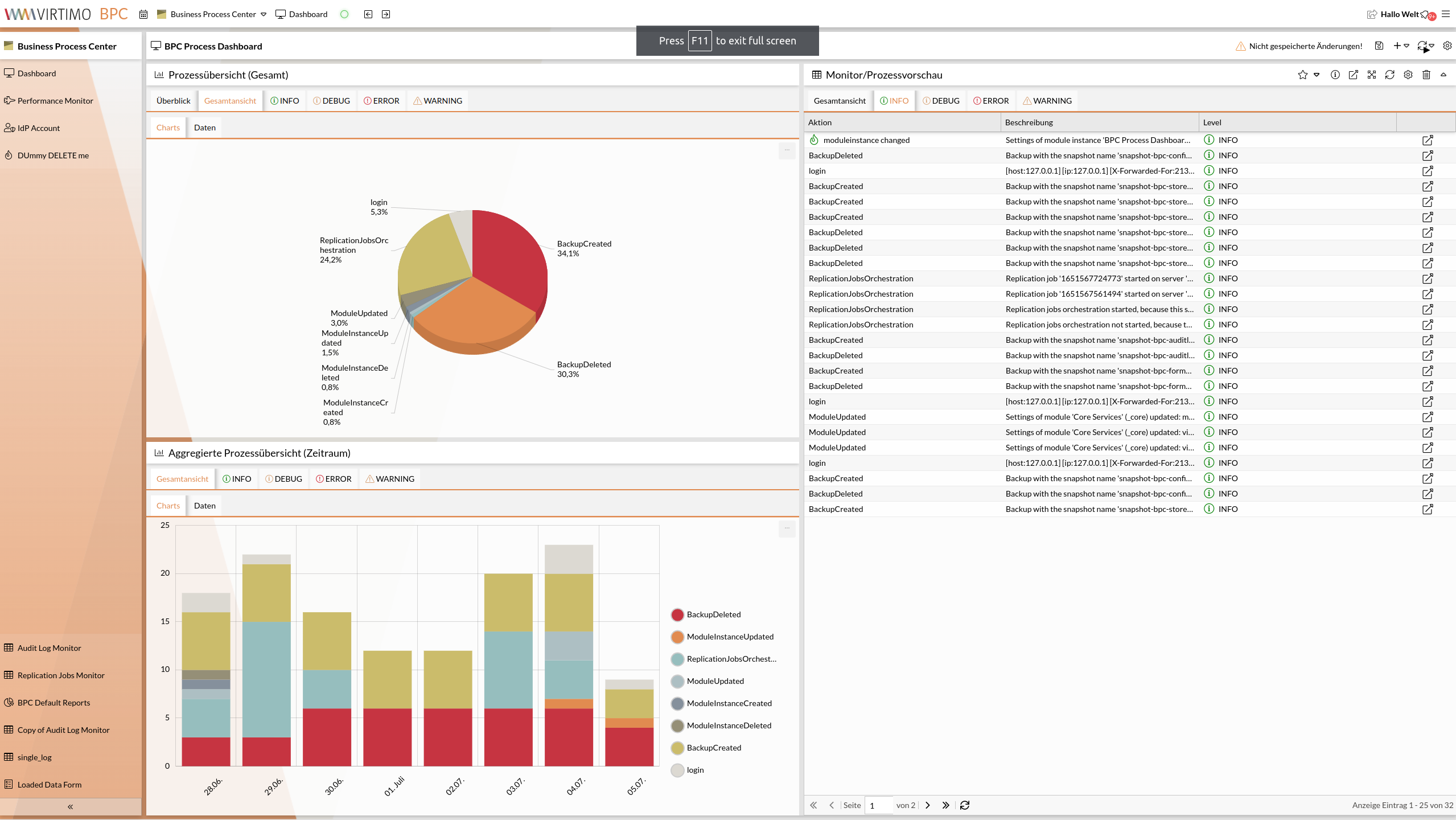The image size is (1456, 820).
Task: Refresh the Monitor/Prozessvorschau panel
Action: pos(1389,75)
